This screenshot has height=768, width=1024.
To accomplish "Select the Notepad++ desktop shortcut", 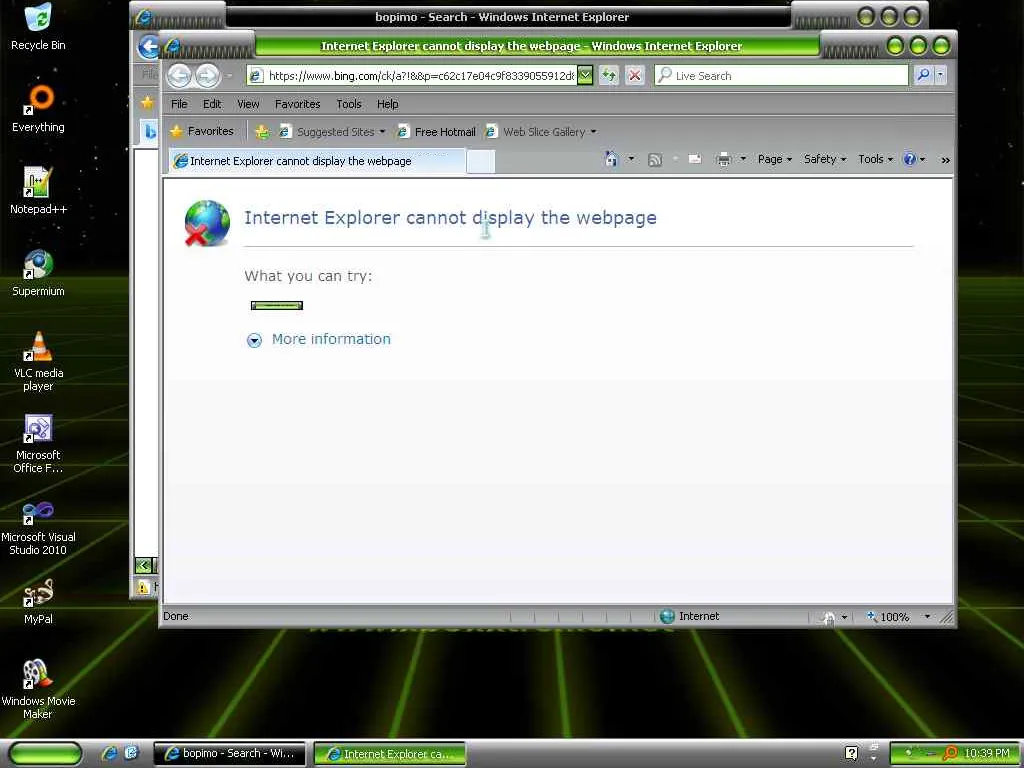I will click(38, 191).
